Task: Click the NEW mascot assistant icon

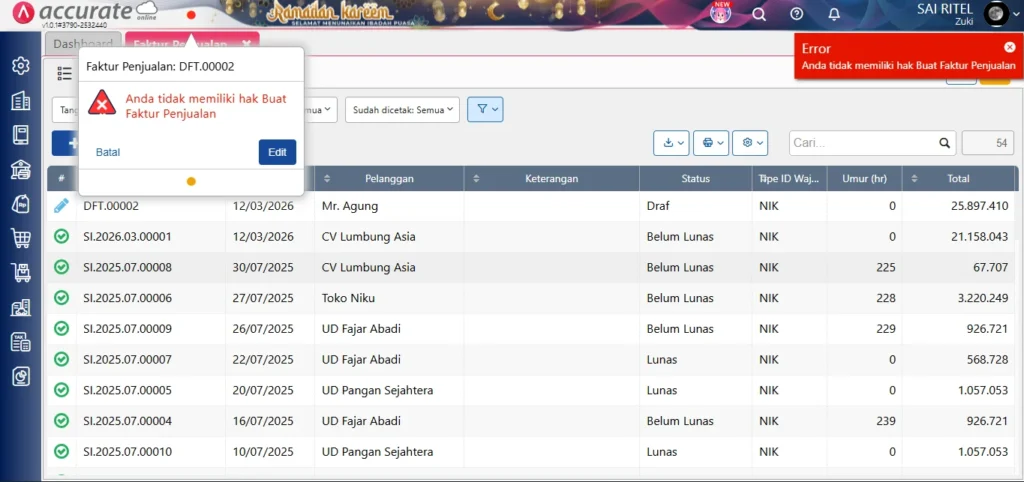Action: pos(720,14)
